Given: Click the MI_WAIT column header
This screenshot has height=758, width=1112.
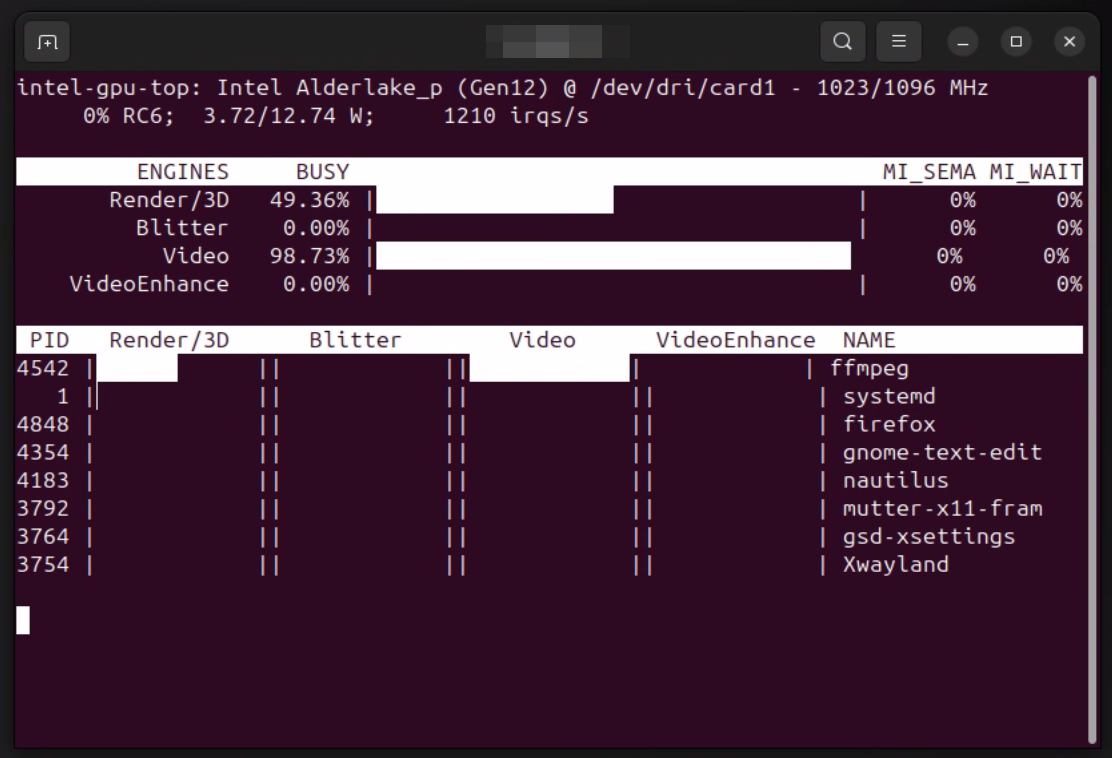Looking at the screenshot, I should tap(1035, 172).
